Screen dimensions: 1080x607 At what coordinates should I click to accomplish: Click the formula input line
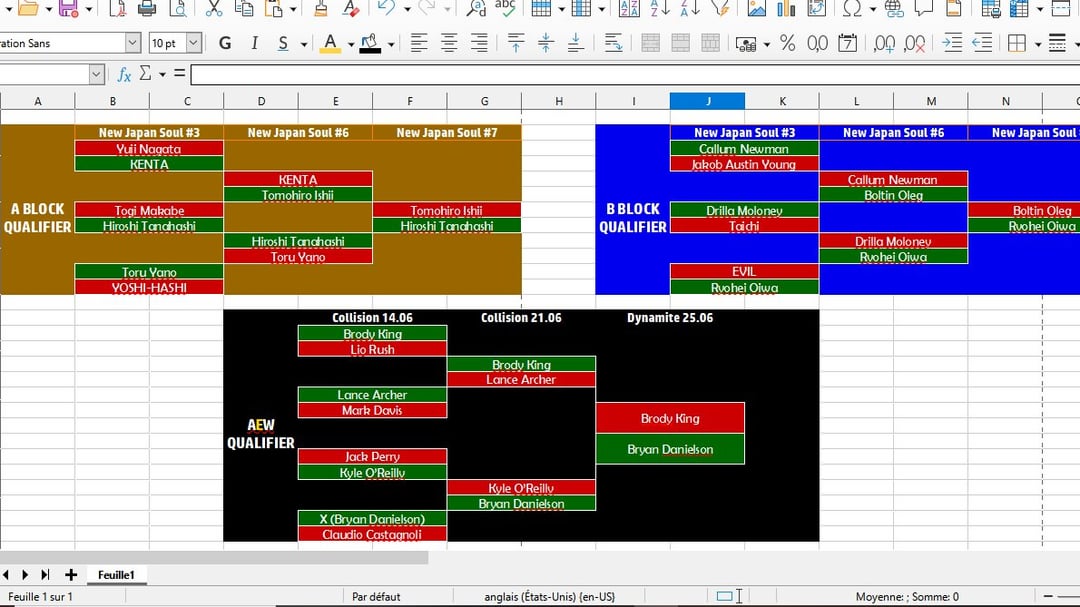(x=635, y=74)
